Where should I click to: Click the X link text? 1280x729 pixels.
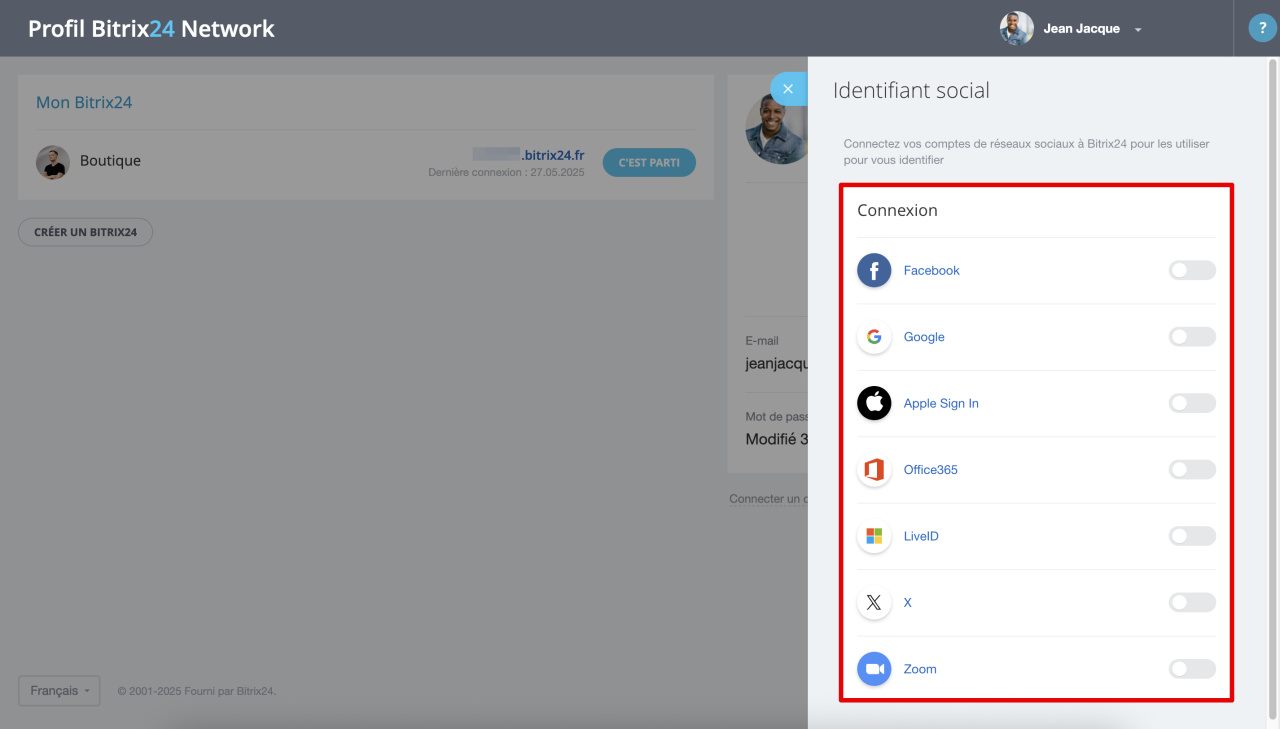click(x=908, y=603)
